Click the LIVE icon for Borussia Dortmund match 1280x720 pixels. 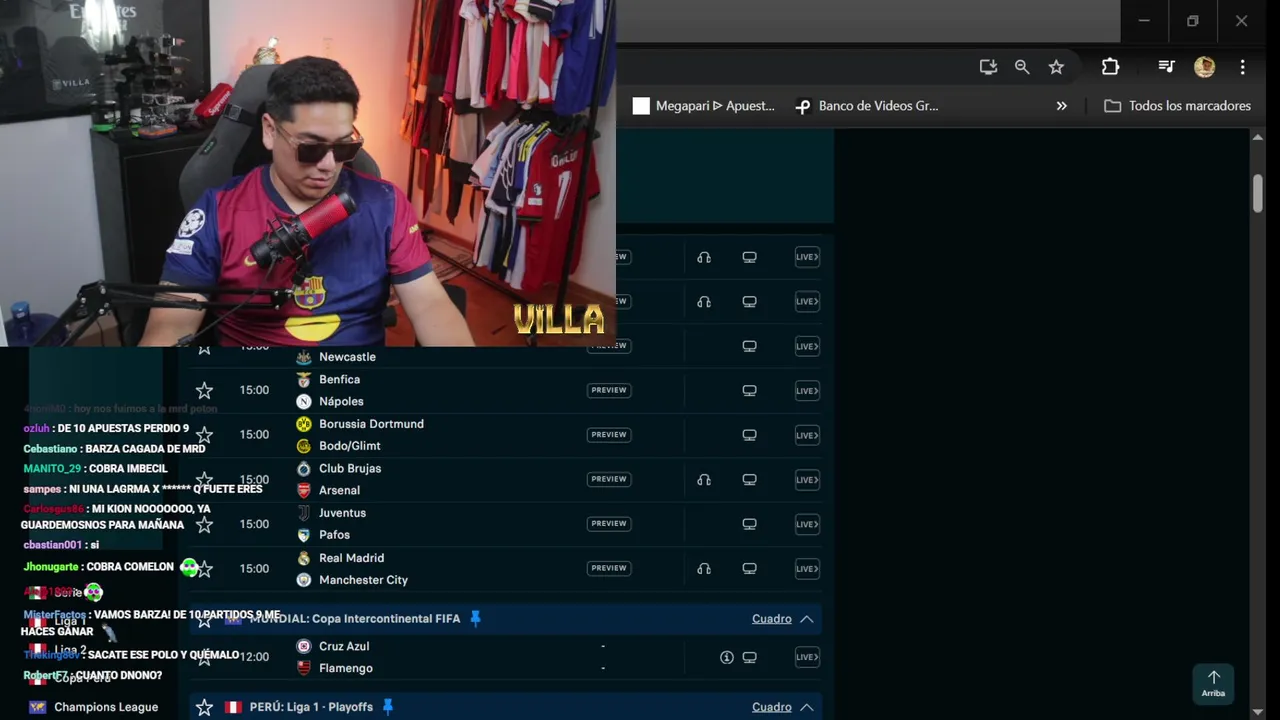807,435
